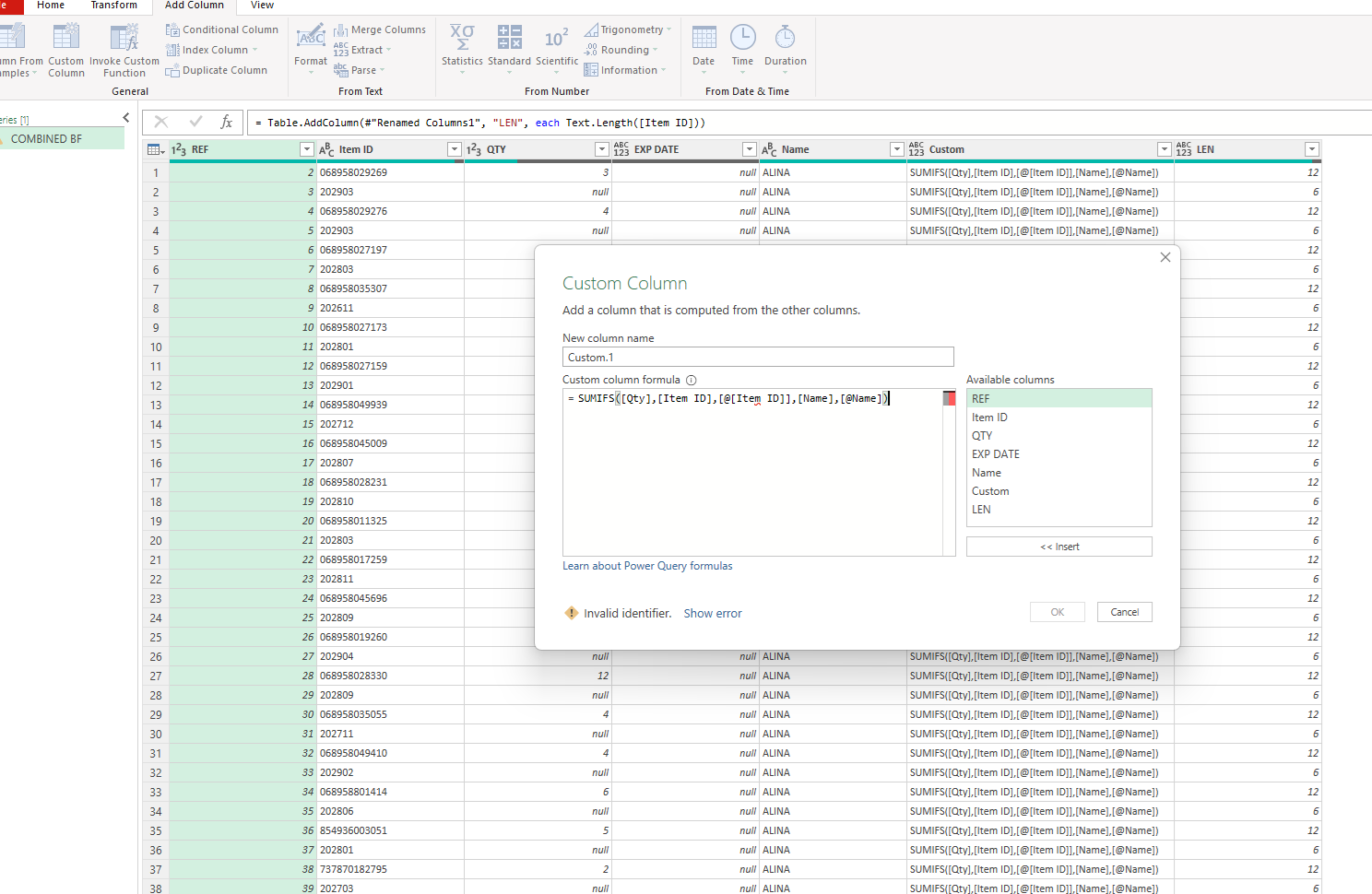
Task: Select EXP DATE in Available columns
Action: tap(1059, 454)
